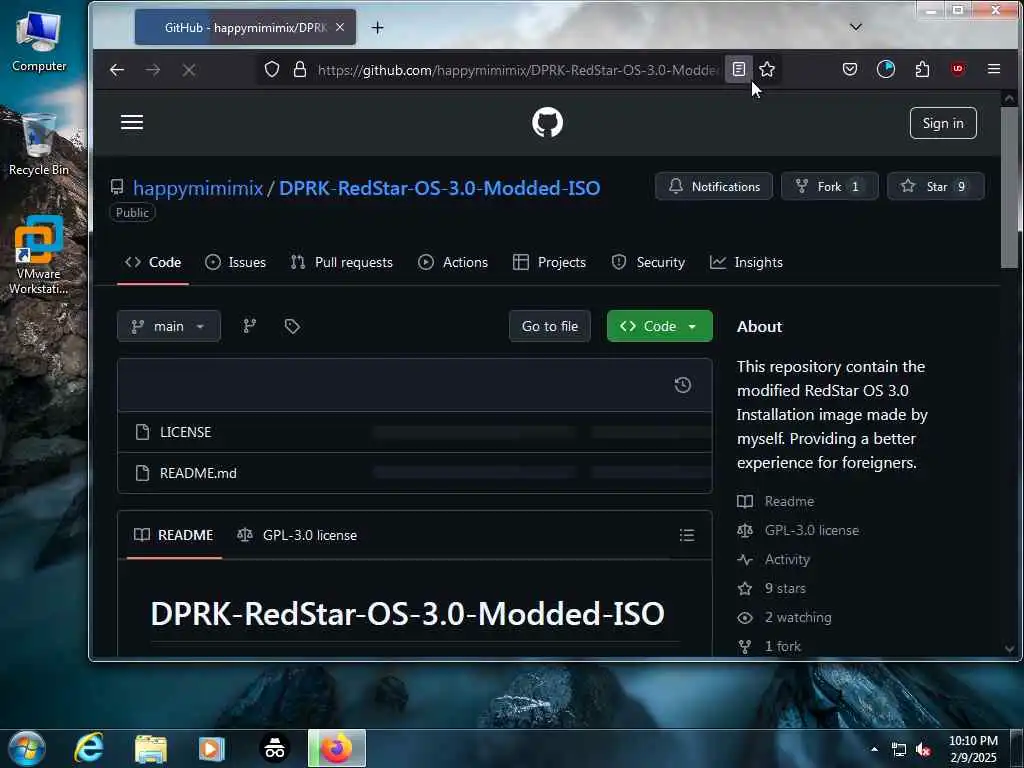Select the VMware Workstation desktop shortcut
The image size is (1024, 768).
pyautogui.click(x=39, y=255)
